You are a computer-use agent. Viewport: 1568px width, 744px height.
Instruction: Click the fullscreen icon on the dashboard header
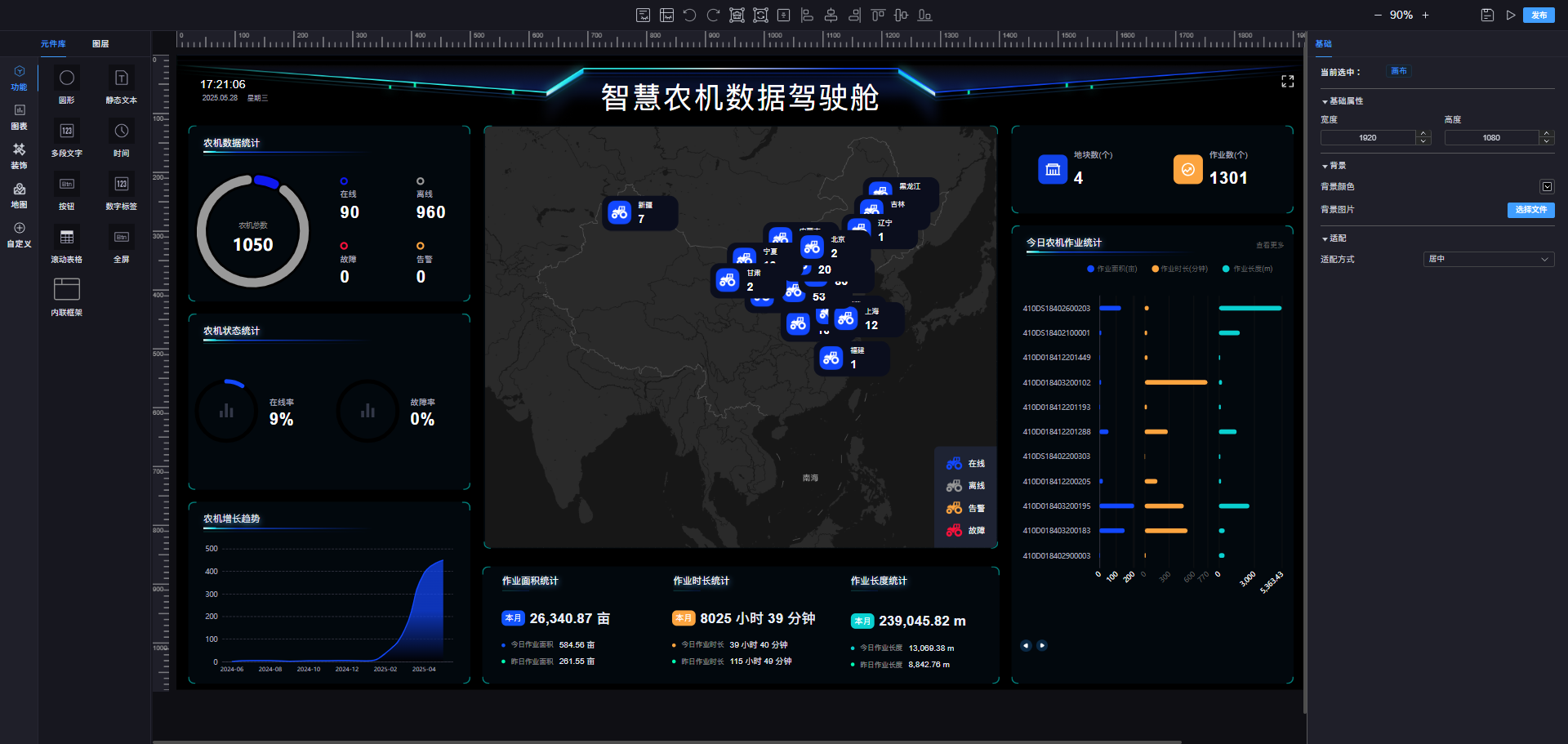point(1287,82)
